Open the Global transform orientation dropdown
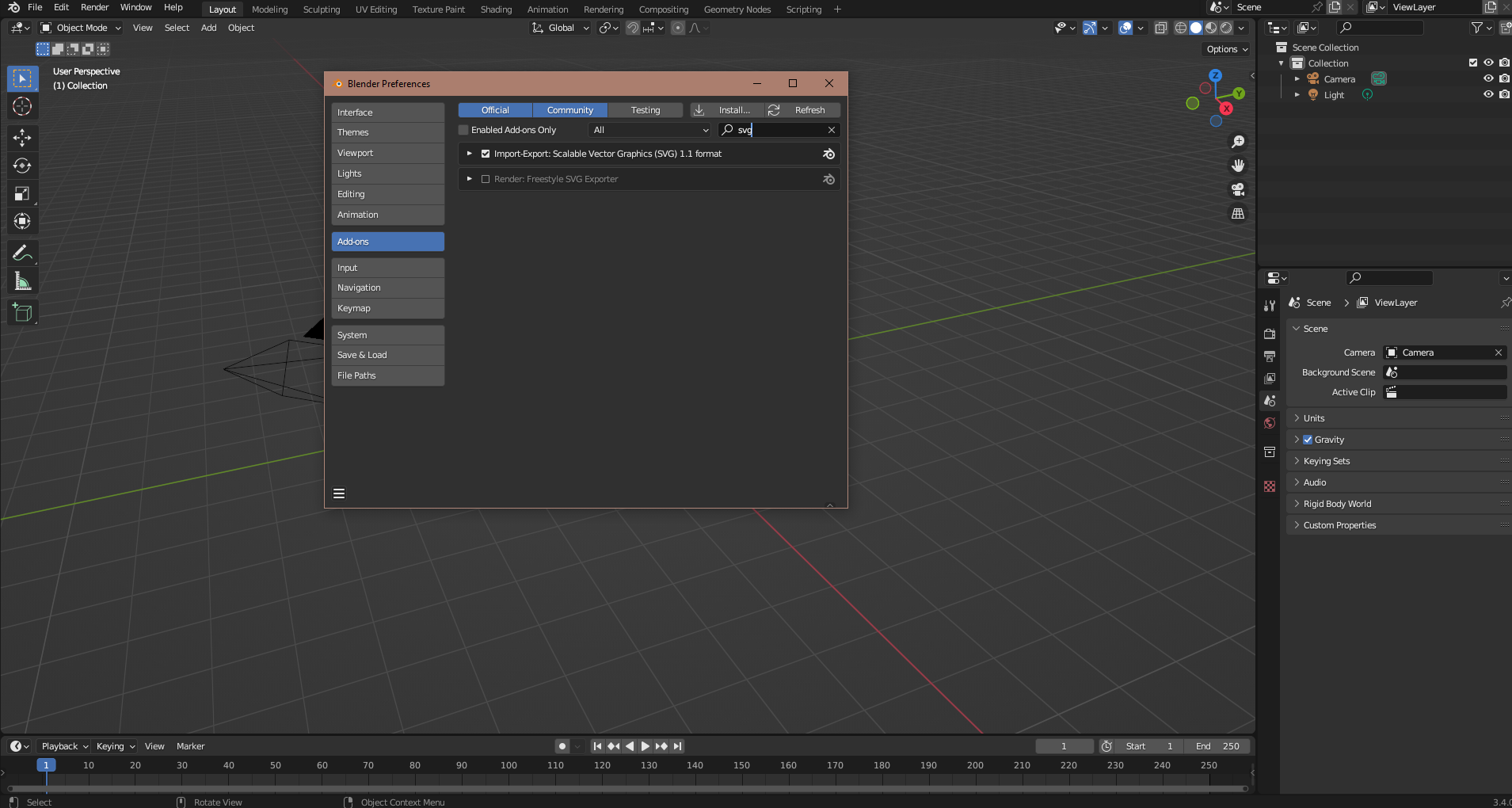The height and width of the screenshot is (808, 1512). (x=561, y=28)
